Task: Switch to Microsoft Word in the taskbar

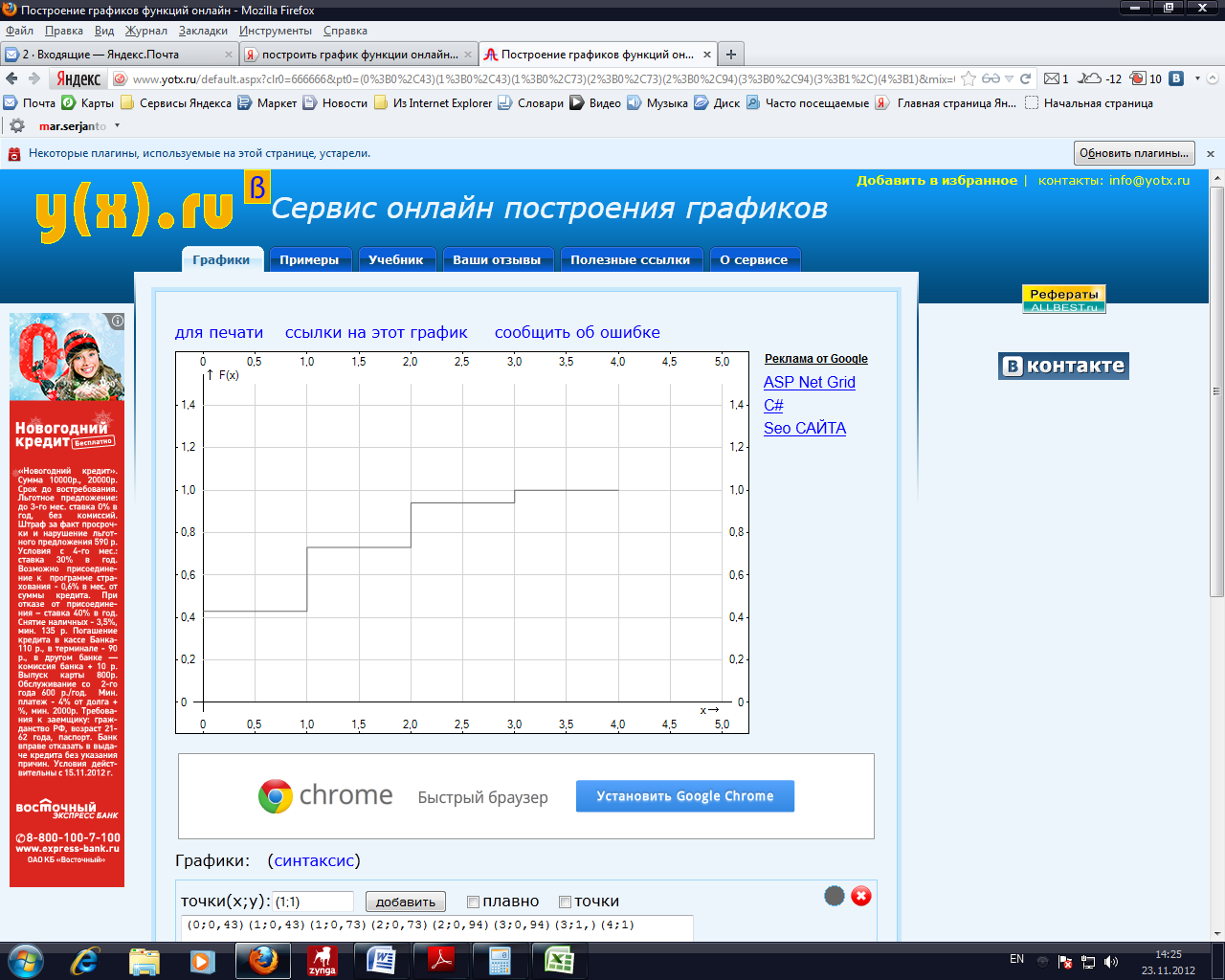Action: tap(381, 960)
